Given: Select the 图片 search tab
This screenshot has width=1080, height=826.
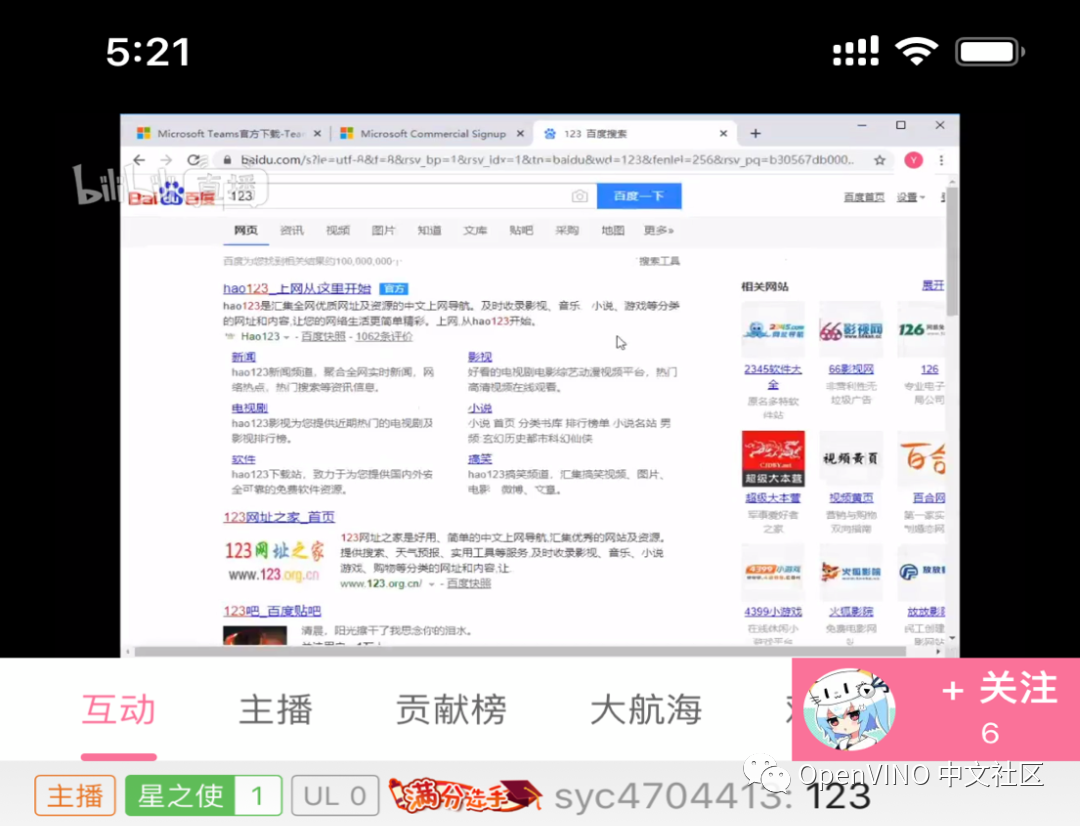Looking at the screenshot, I should (384, 230).
